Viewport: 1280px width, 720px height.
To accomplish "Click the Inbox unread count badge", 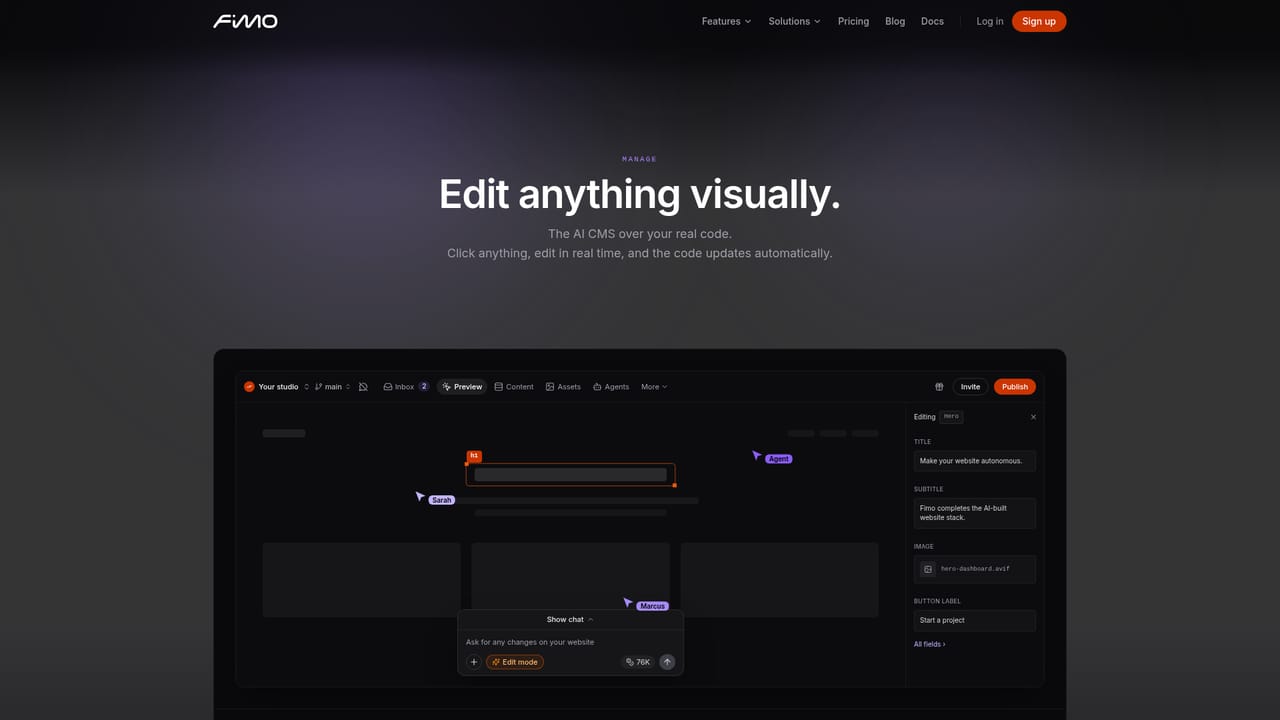I will coord(424,387).
